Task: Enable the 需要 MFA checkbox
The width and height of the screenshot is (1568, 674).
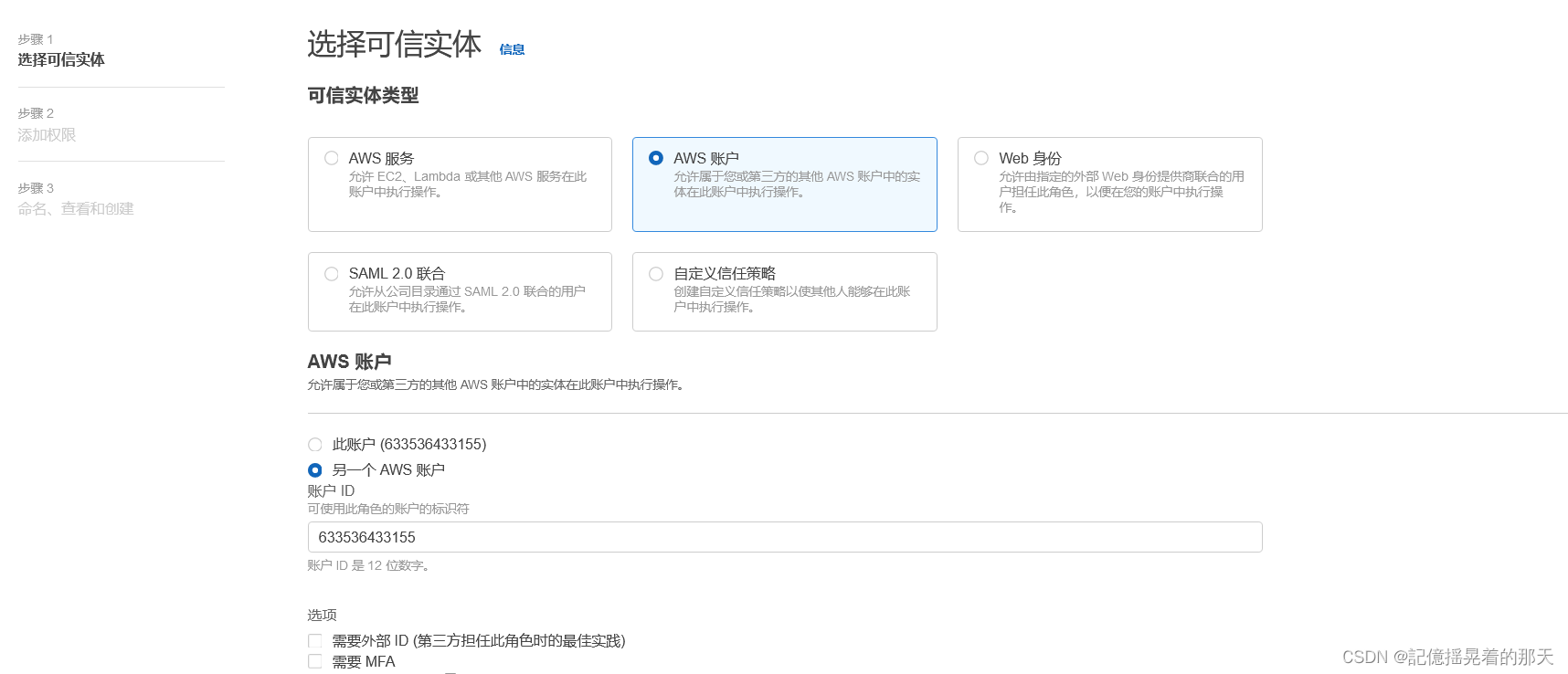Action: (315, 661)
